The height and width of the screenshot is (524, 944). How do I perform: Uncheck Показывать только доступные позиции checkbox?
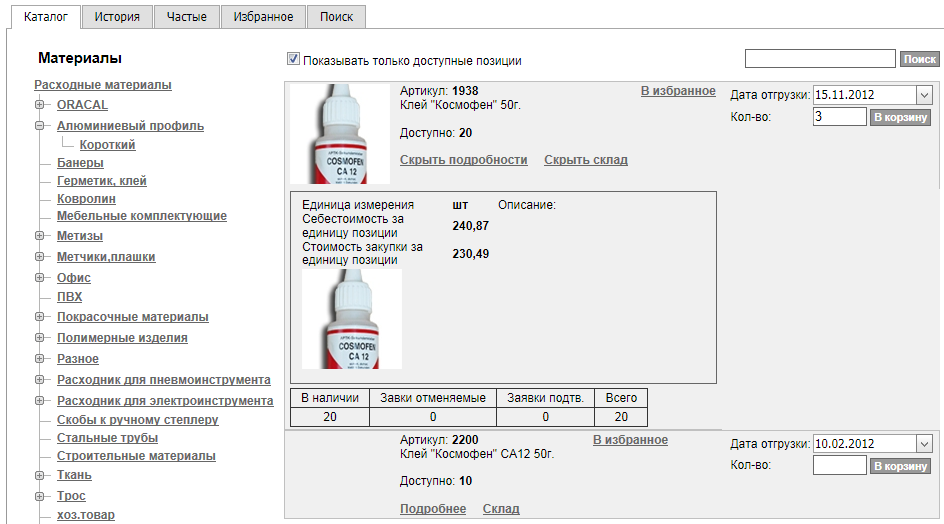click(294, 60)
